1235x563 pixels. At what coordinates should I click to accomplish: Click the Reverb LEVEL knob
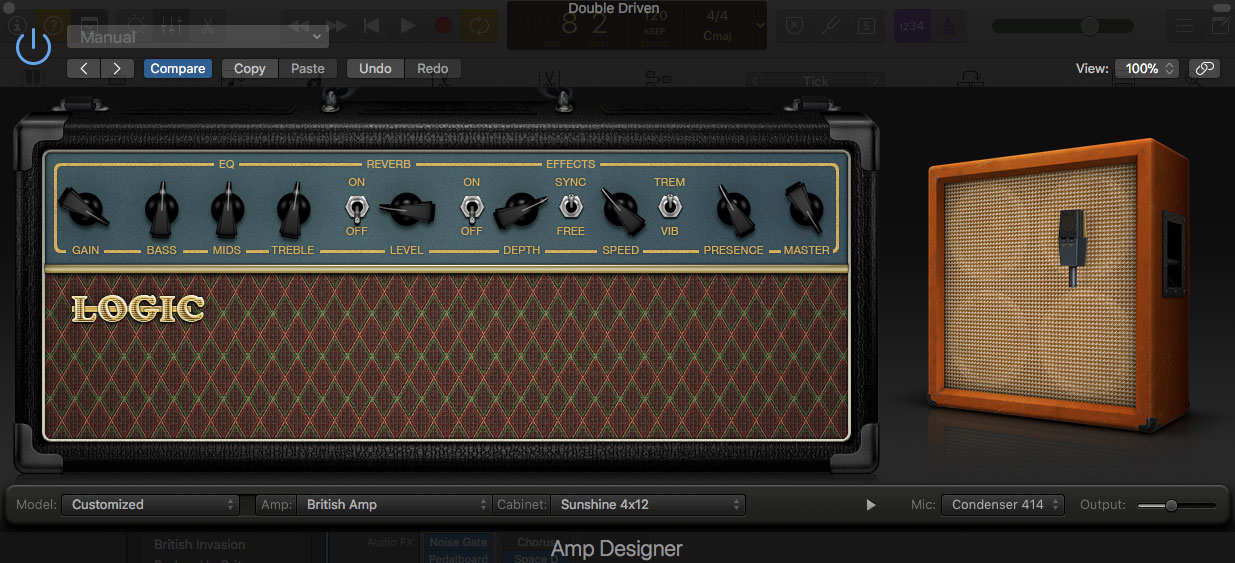point(407,209)
